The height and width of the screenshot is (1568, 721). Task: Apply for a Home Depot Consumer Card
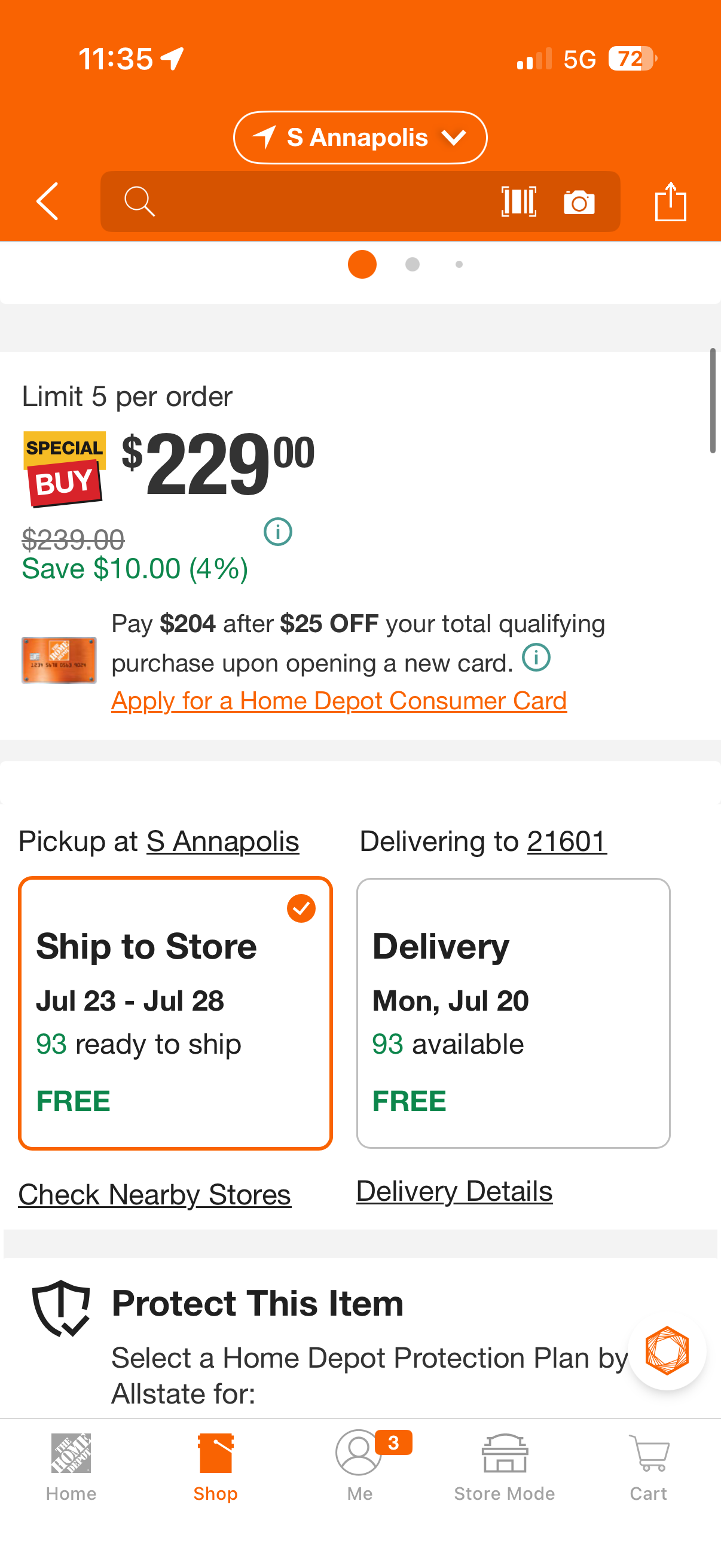pyautogui.click(x=339, y=701)
